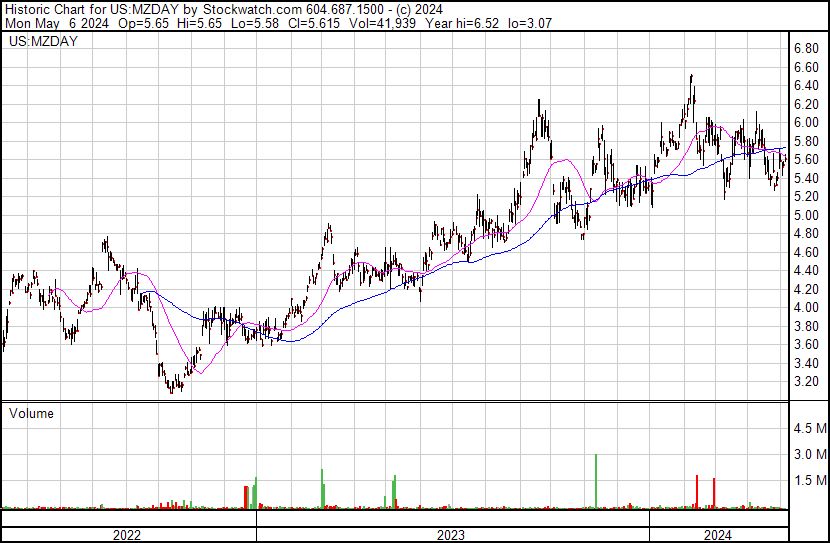Click the 6.40 price axis label
830x543 pixels.
[807, 85]
